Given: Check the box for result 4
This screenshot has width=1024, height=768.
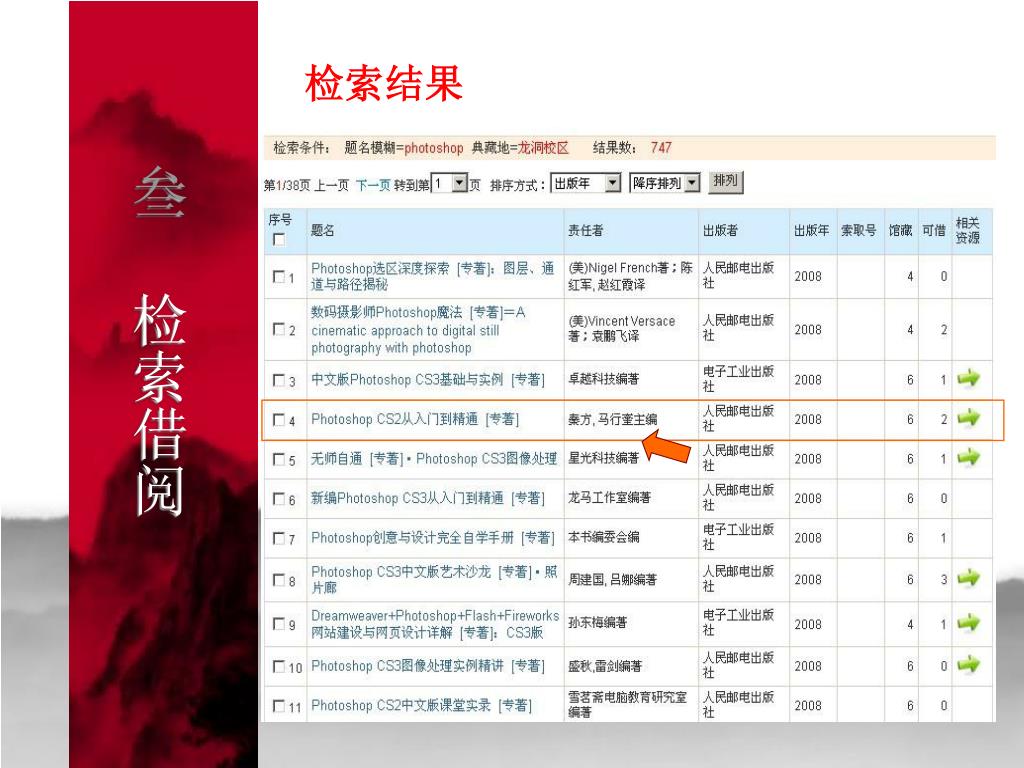Looking at the screenshot, I should [279, 419].
